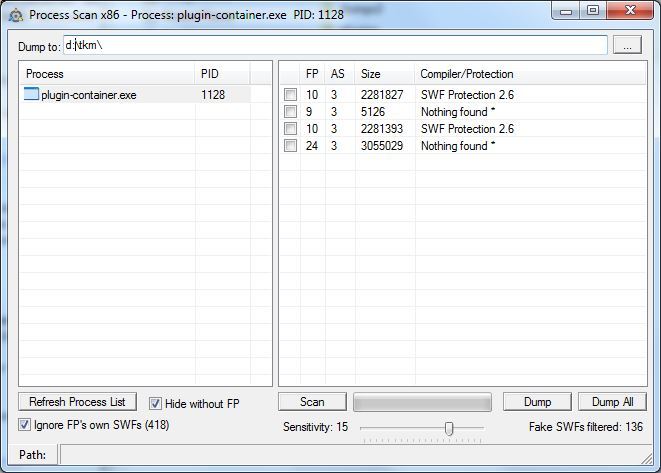Click the Process Scan app icon in title bar
This screenshot has width=661, height=473.
16,15
